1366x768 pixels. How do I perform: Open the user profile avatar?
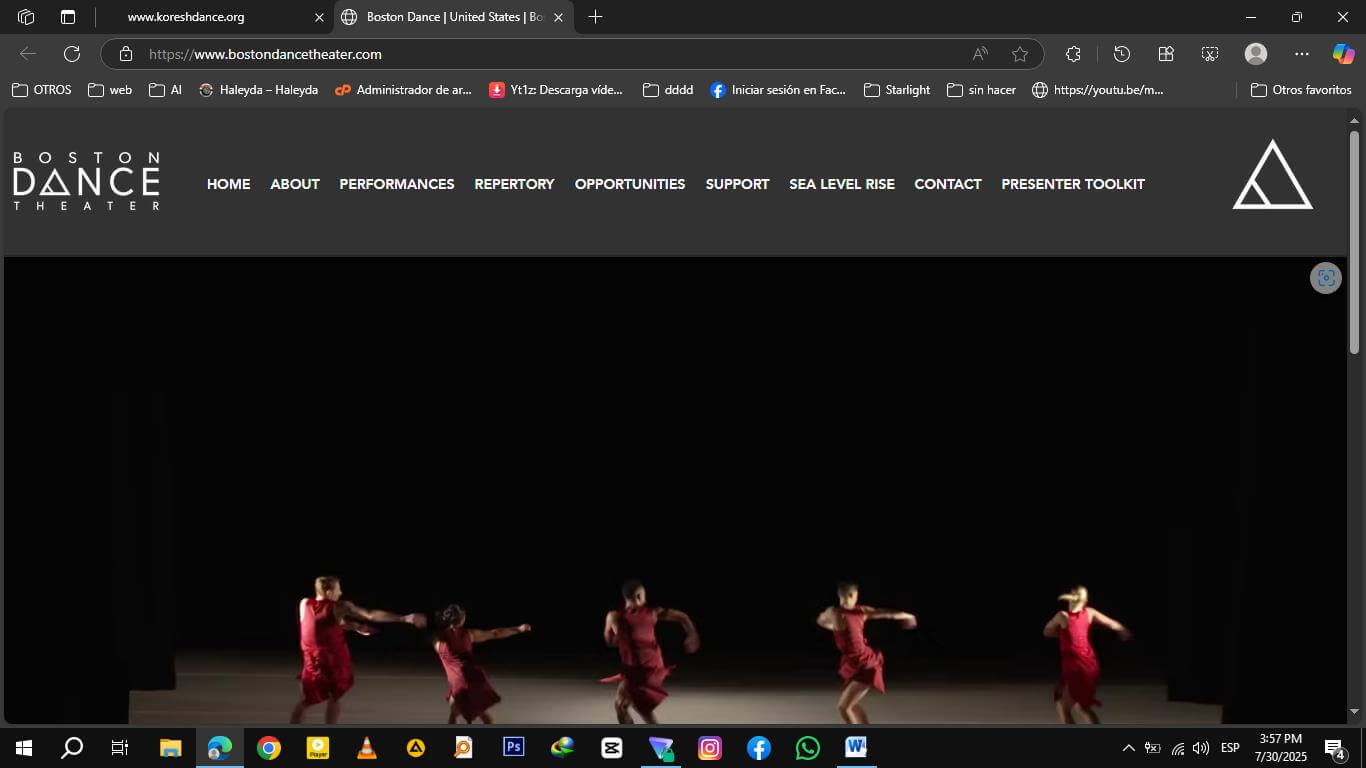click(x=1256, y=54)
